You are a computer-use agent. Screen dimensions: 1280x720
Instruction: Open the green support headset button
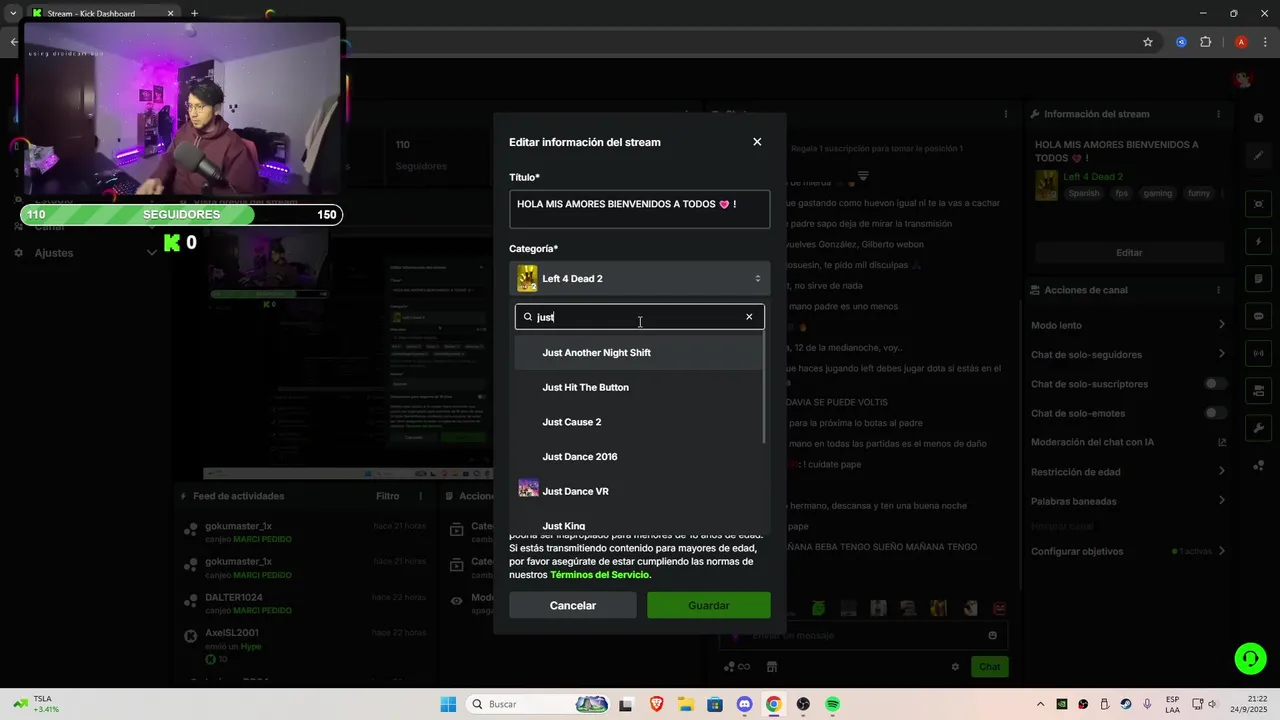(1250, 658)
